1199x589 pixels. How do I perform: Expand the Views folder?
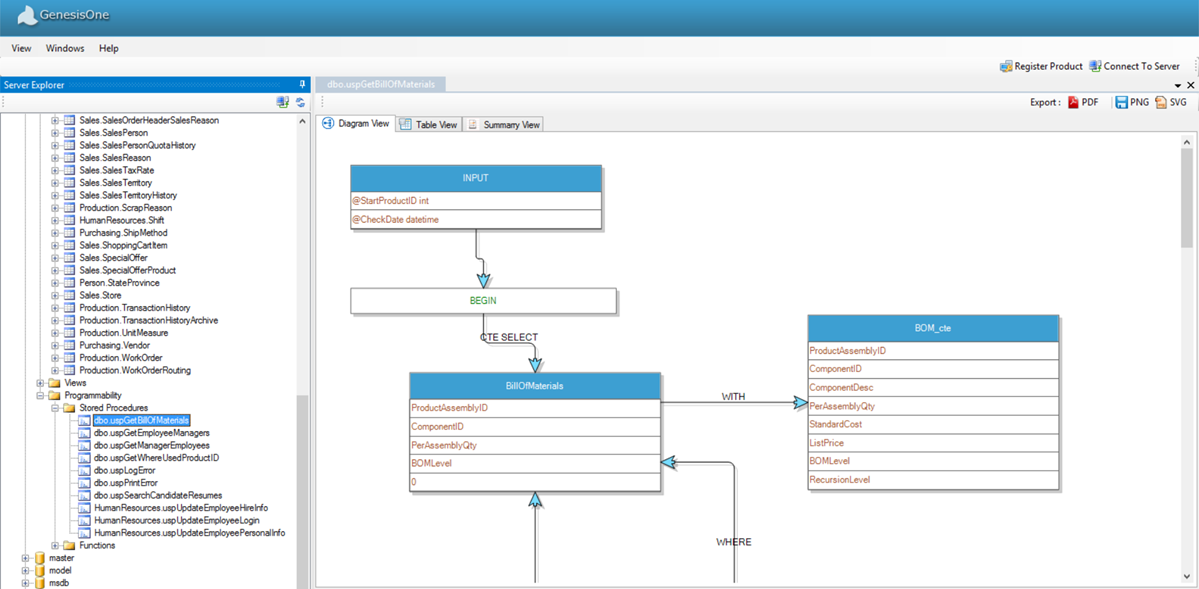tap(41, 383)
